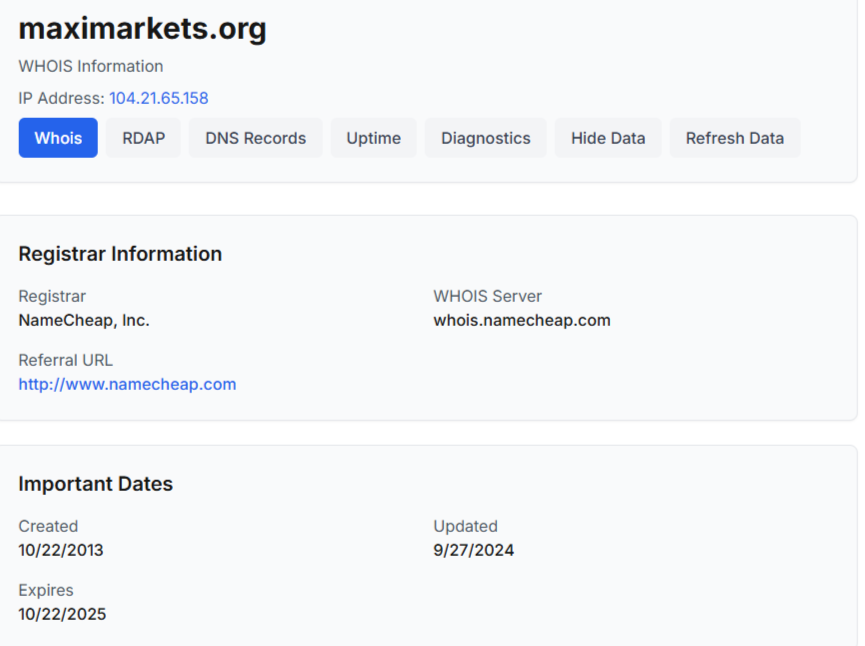Click the whois.namecheap.com server value
Viewport: 865px width, 646px height.
(x=521, y=320)
